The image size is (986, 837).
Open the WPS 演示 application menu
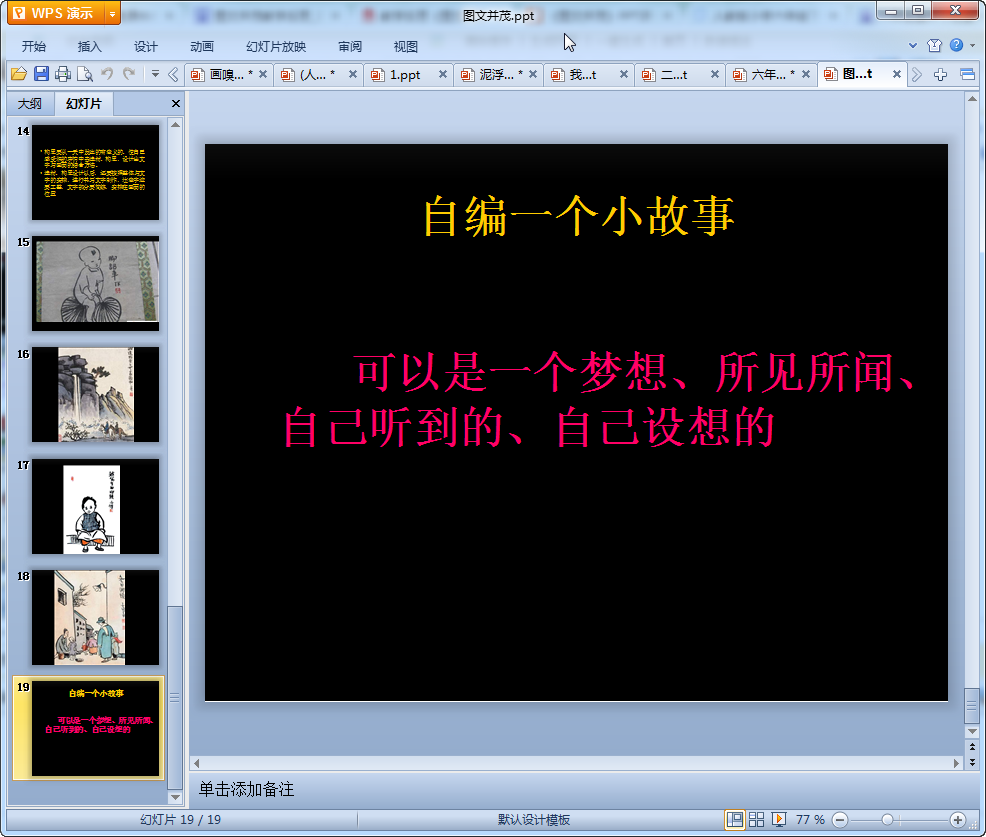[55, 13]
